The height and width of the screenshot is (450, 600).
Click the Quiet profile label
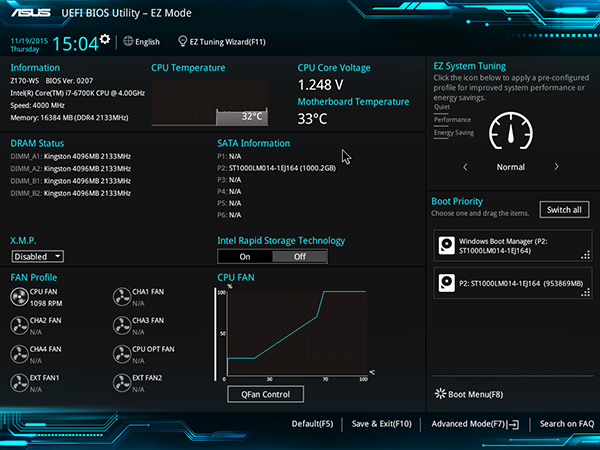click(442, 107)
